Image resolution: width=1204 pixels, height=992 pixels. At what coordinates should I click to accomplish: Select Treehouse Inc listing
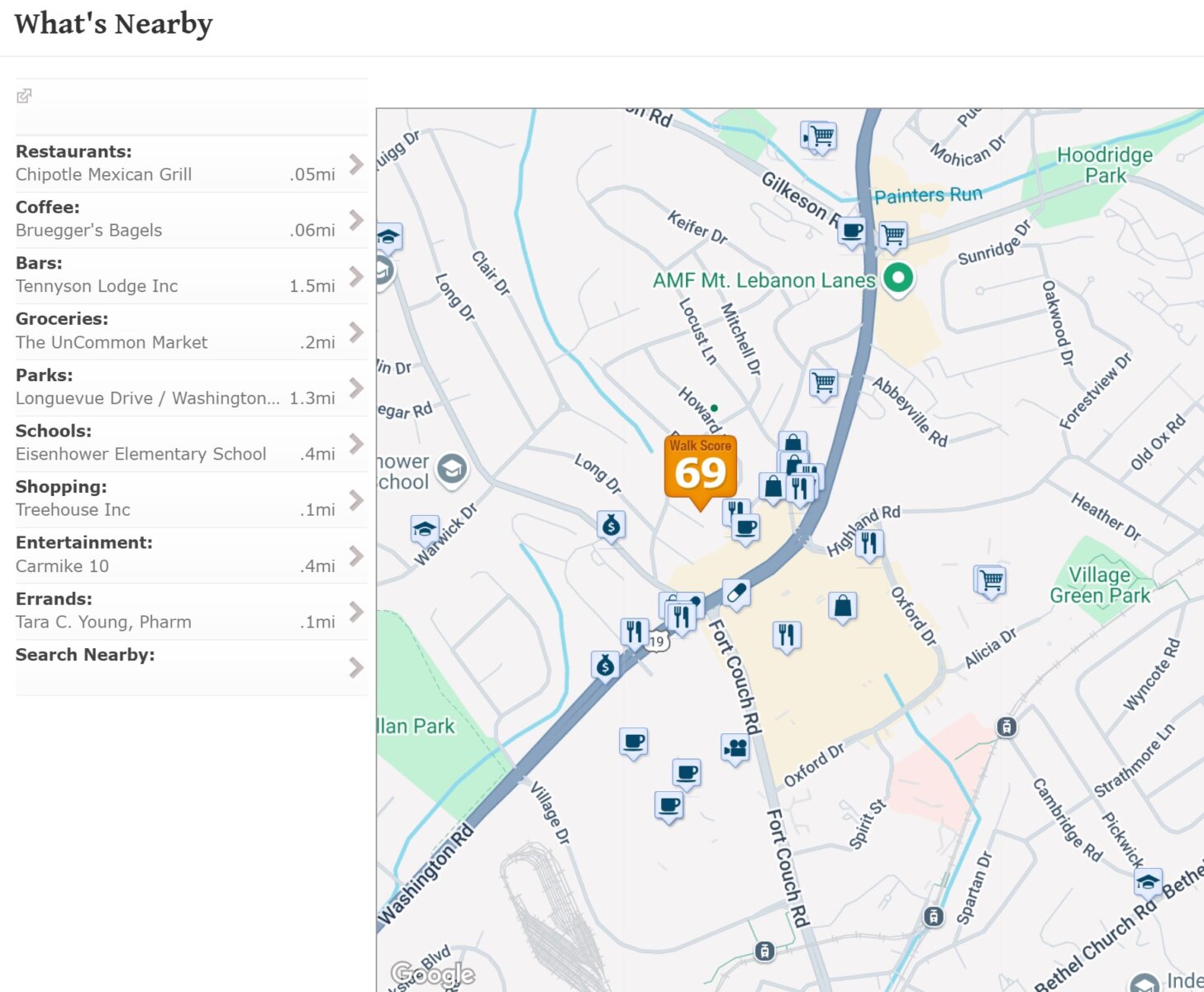[73, 510]
